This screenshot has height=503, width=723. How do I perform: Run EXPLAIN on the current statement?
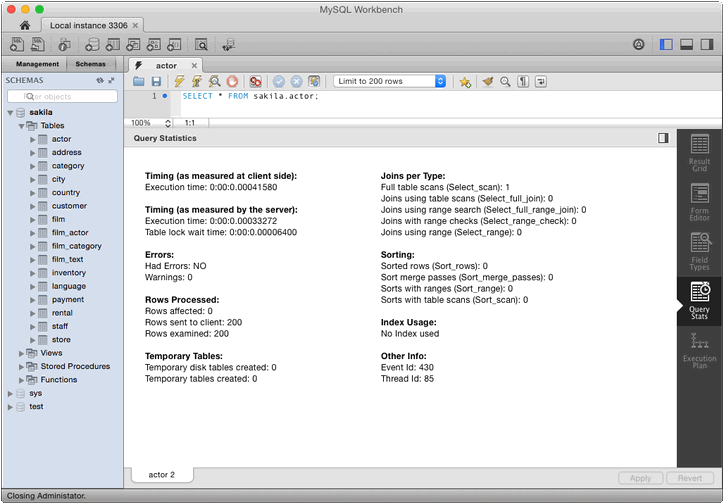coord(214,82)
